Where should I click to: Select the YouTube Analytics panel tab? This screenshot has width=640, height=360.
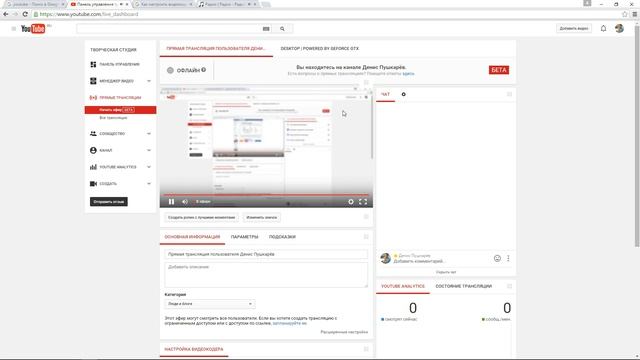pyautogui.click(x=403, y=286)
